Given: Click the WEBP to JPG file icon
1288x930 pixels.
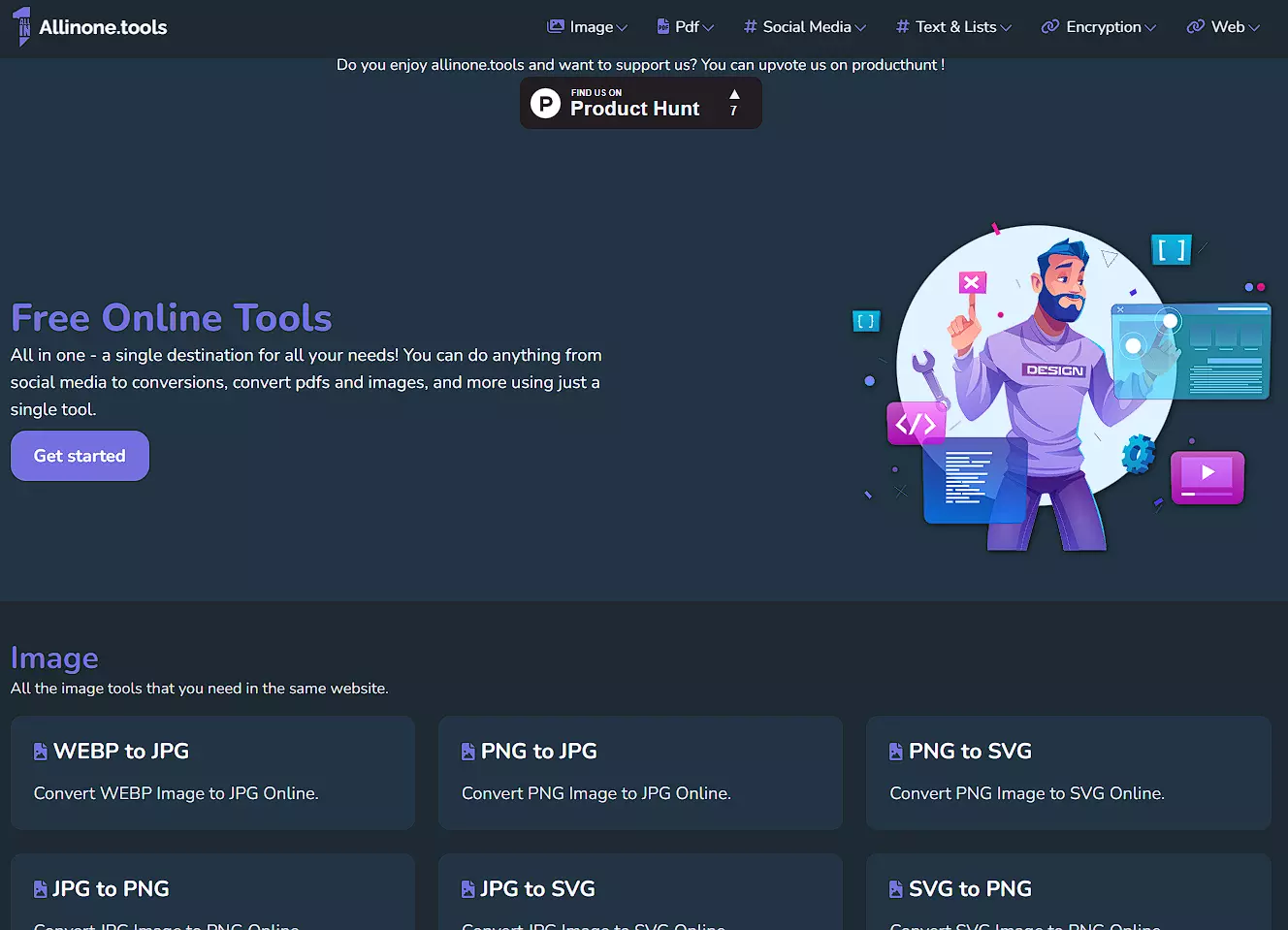Looking at the screenshot, I should point(41,752).
